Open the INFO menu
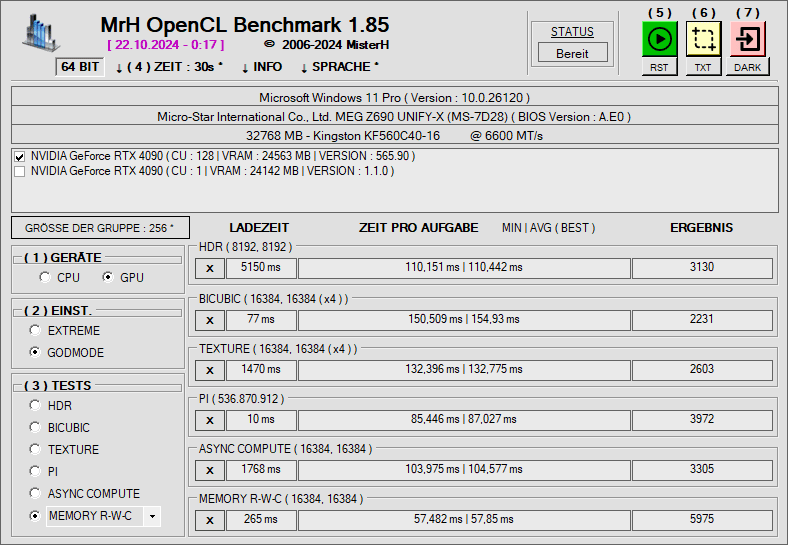Viewport: 788px width, 545px height. (x=262, y=67)
